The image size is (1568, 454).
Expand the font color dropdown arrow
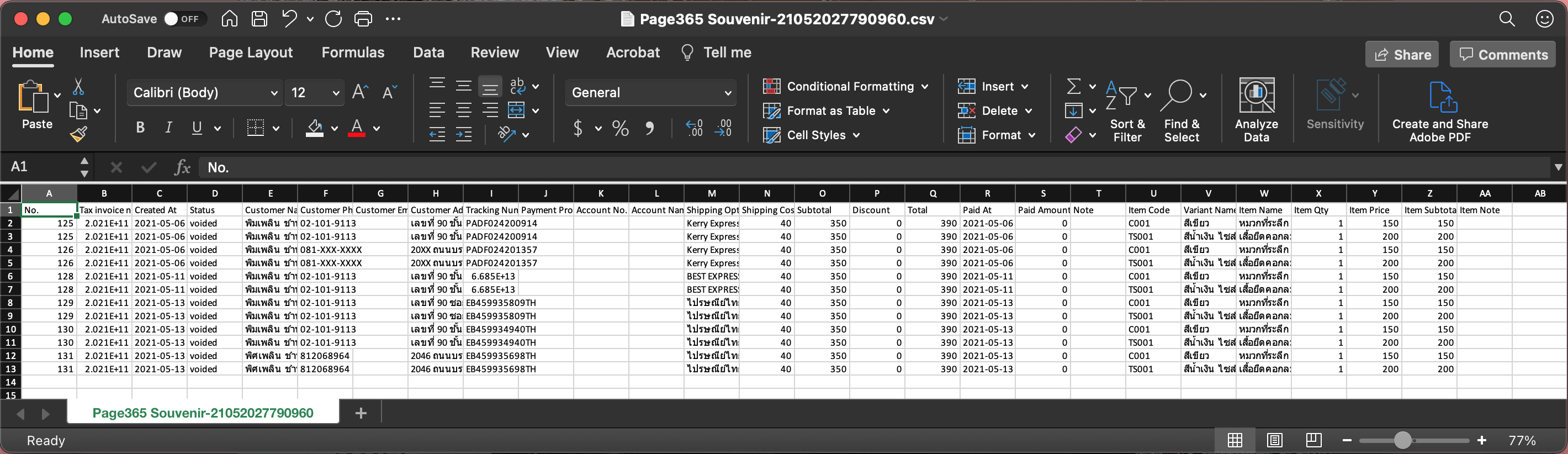[376, 128]
